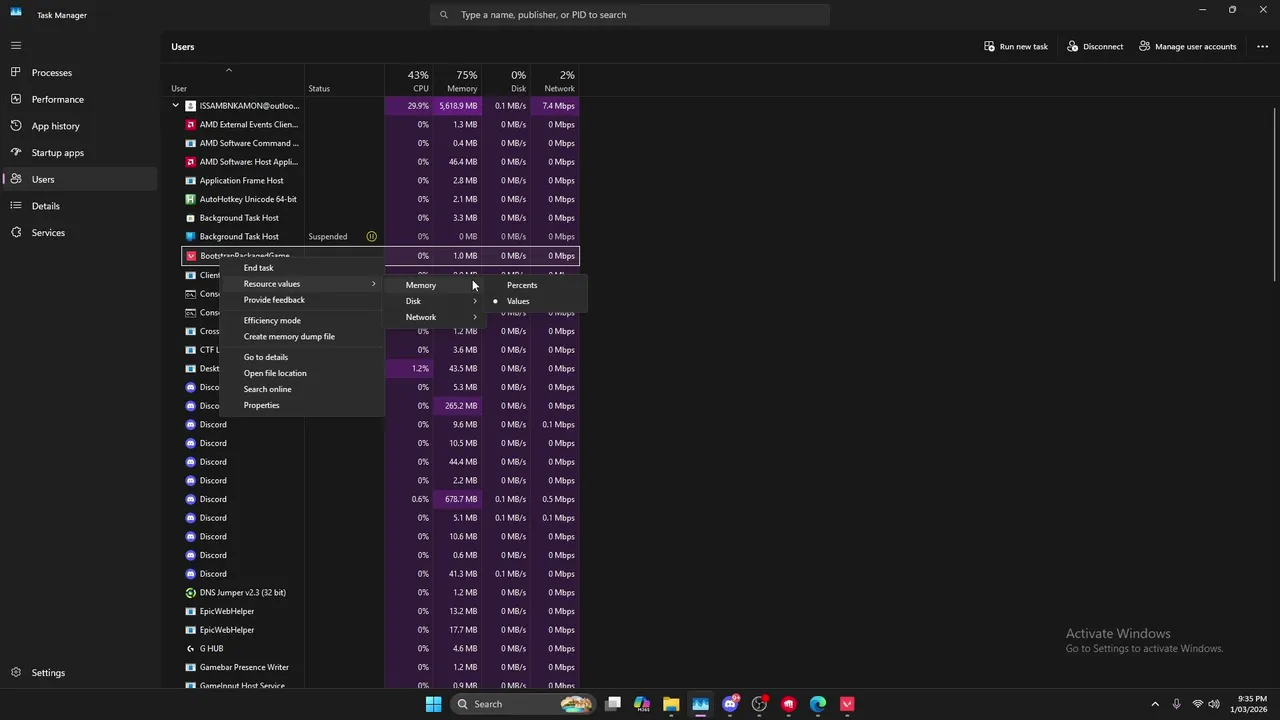Open the Startup apps page icon

[x=16, y=152]
